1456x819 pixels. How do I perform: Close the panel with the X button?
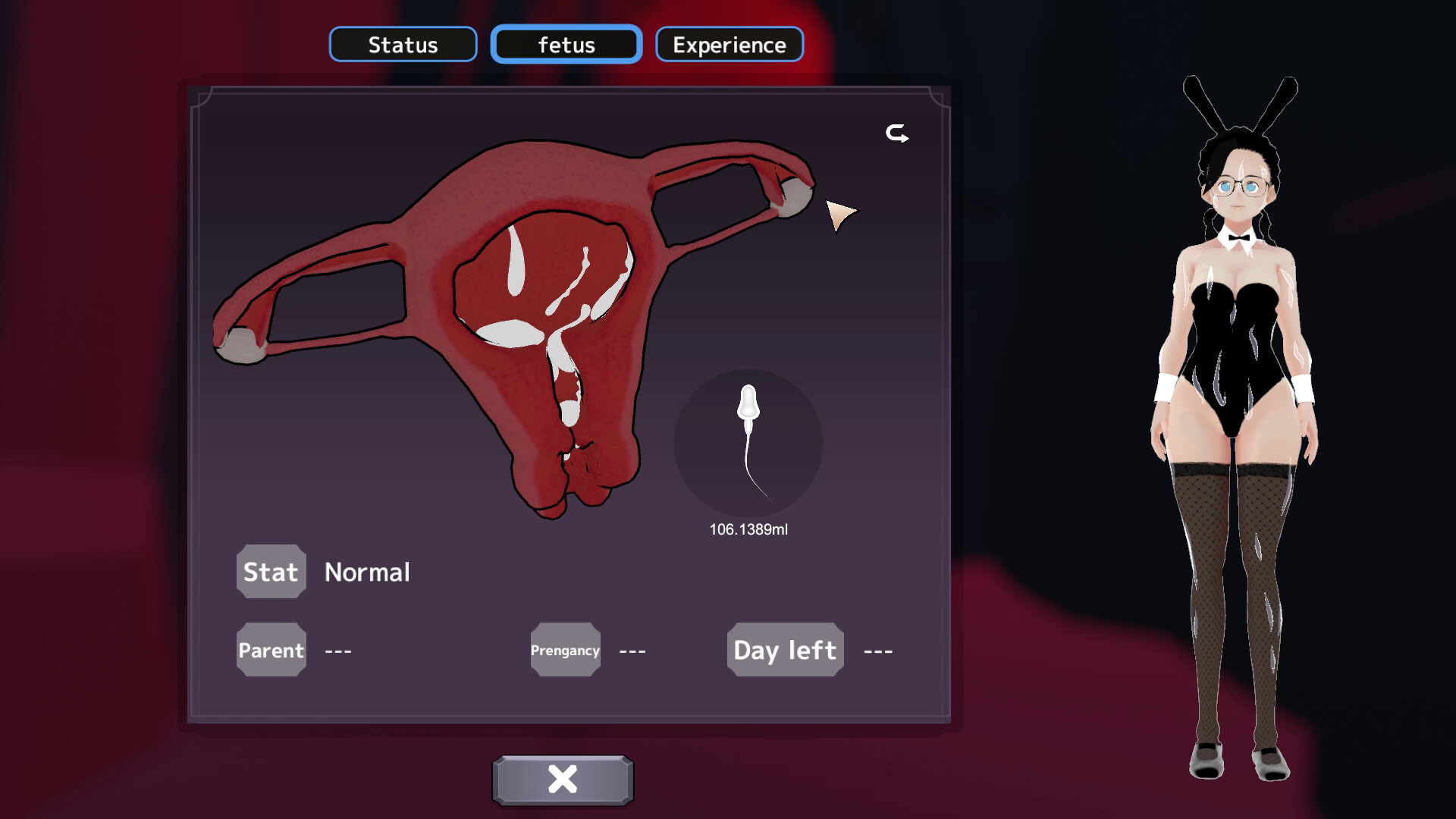pyautogui.click(x=563, y=780)
